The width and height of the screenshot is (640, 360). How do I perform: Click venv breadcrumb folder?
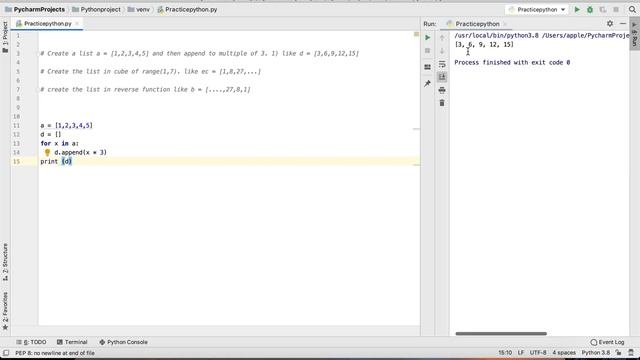click(x=139, y=9)
